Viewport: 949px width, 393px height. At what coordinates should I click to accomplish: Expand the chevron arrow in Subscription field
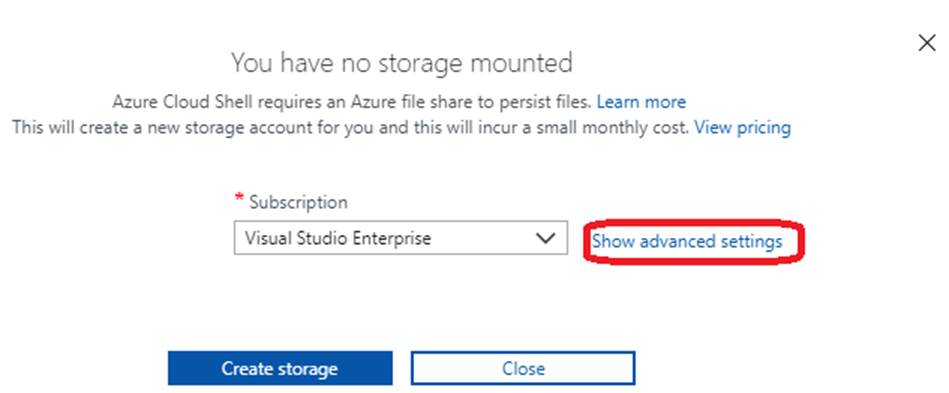545,238
